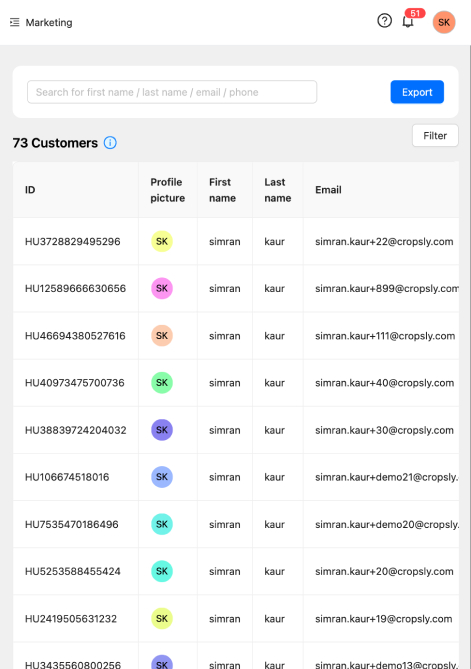Screen dimensions: 471x669
Task: Click avatar for customer HU5253588455424
Action: coord(162,571)
